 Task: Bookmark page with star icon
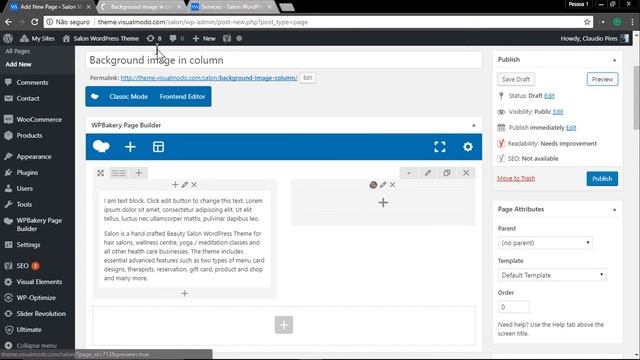[587, 22]
